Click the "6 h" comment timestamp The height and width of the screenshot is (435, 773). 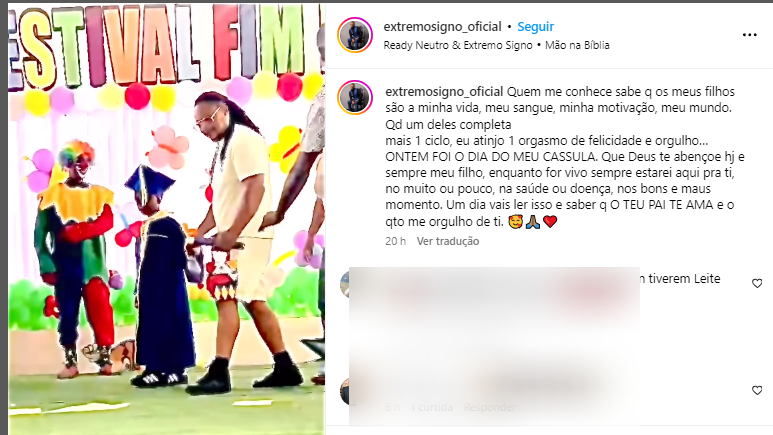click(392, 407)
